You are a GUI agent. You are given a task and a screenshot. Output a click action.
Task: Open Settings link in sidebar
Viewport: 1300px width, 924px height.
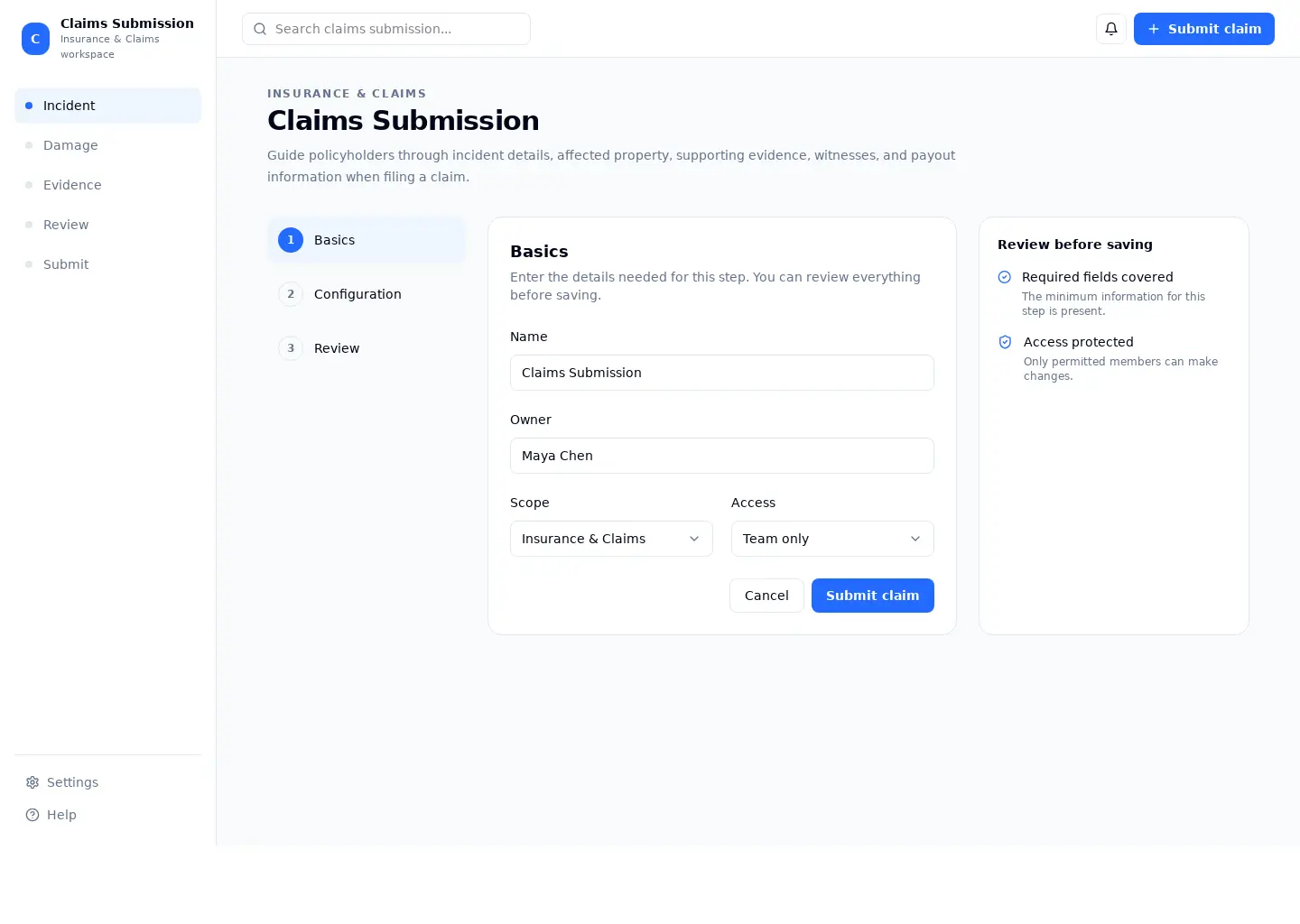(x=108, y=782)
